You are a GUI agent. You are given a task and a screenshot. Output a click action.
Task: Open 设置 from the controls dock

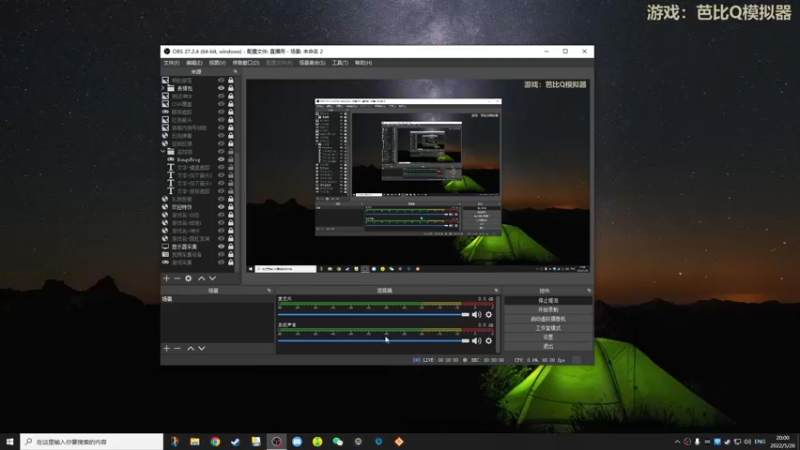pyautogui.click(x=548, y=337)
